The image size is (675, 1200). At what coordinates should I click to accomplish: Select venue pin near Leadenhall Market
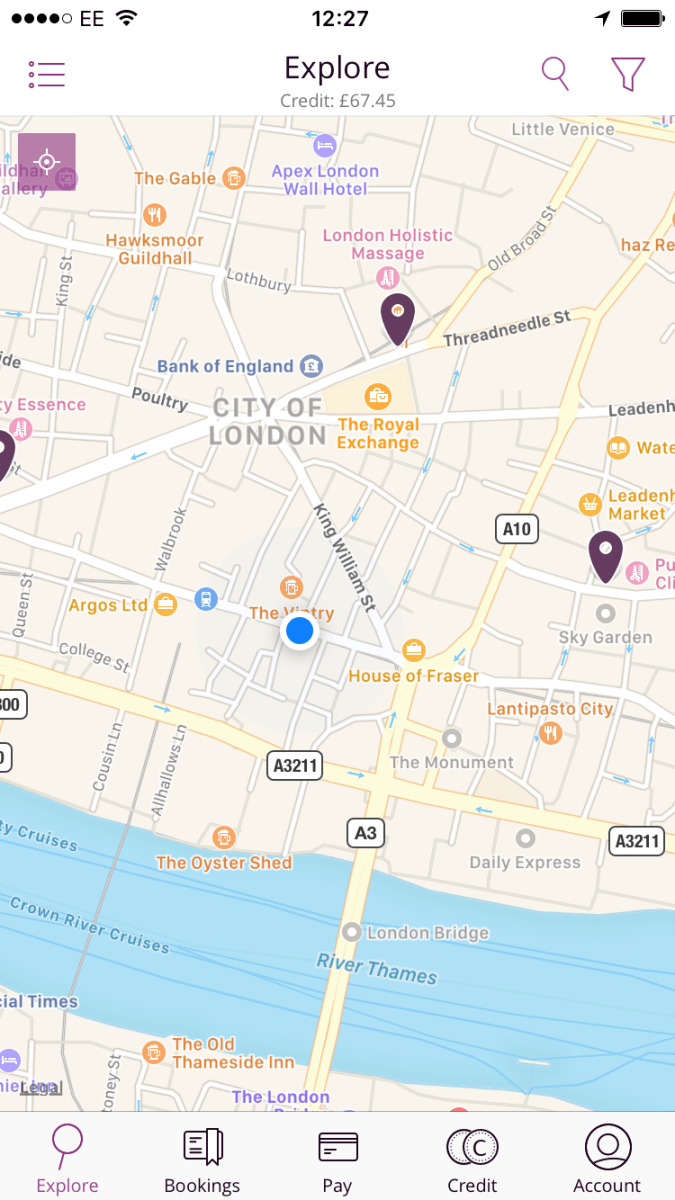coord(605,557)
